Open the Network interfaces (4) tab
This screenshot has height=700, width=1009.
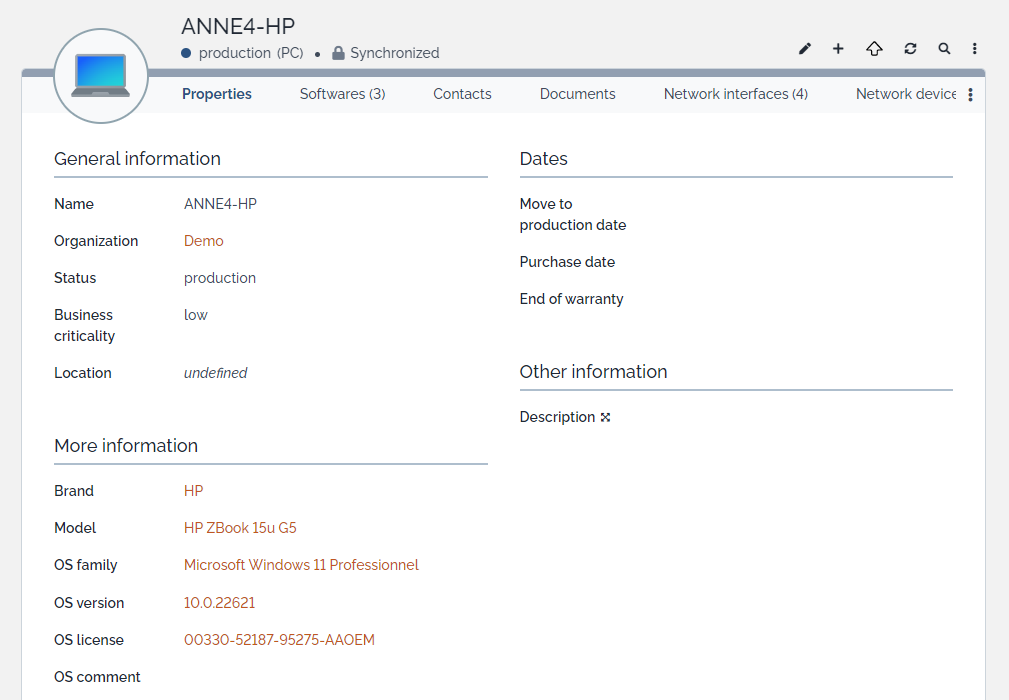pyautogui.click(x=735, y=94)
